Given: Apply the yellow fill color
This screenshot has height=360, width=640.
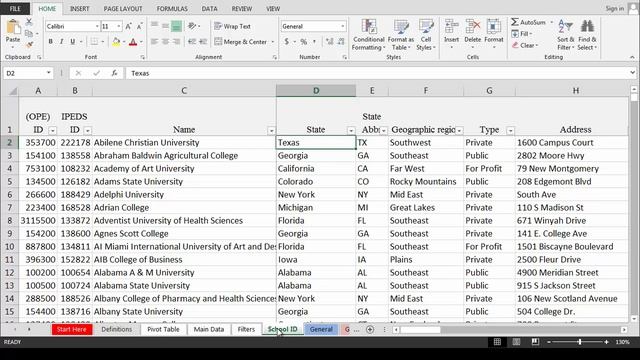Looking at the screenshot, I should coord(116,42).
